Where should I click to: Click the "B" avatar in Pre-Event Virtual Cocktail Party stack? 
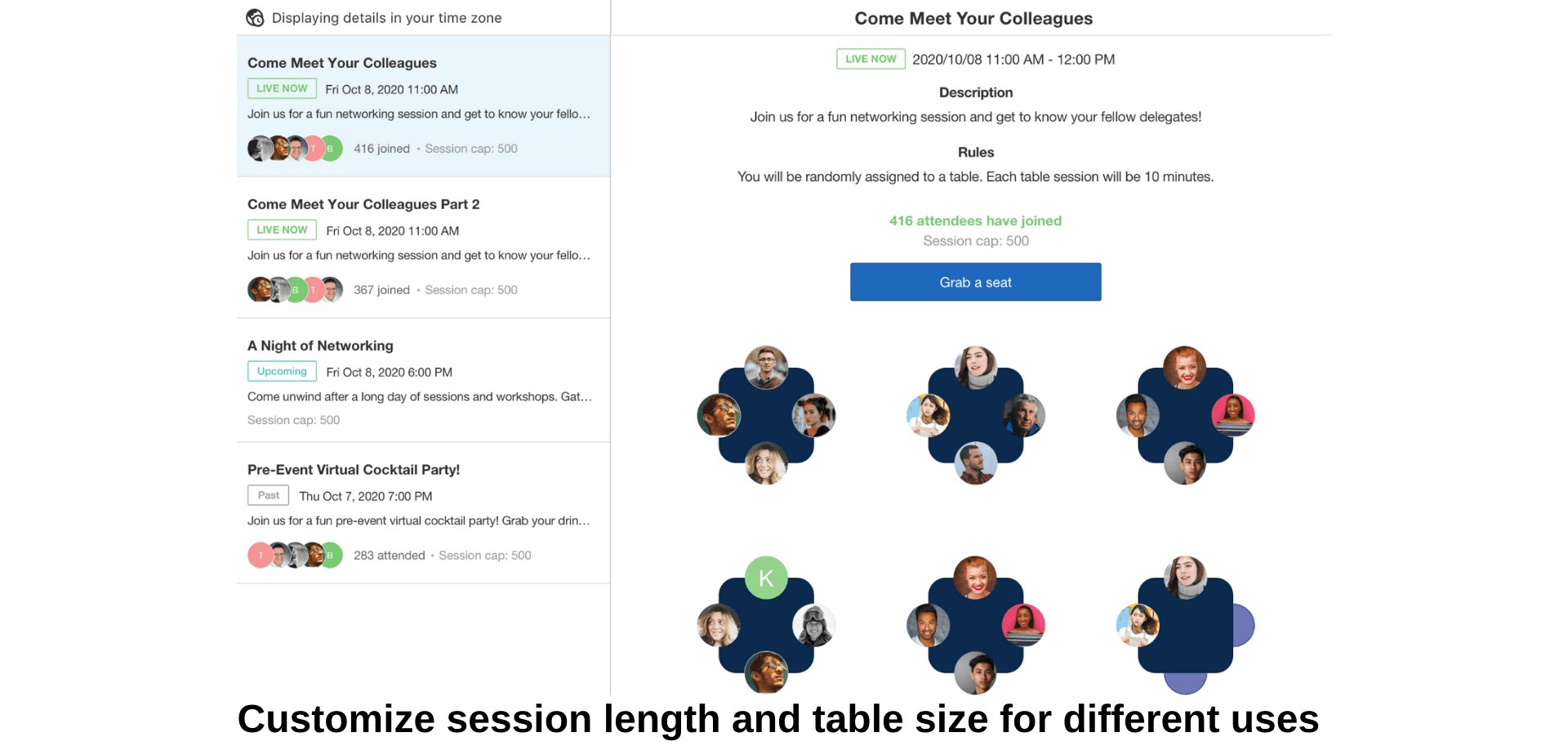coord(331,556)
